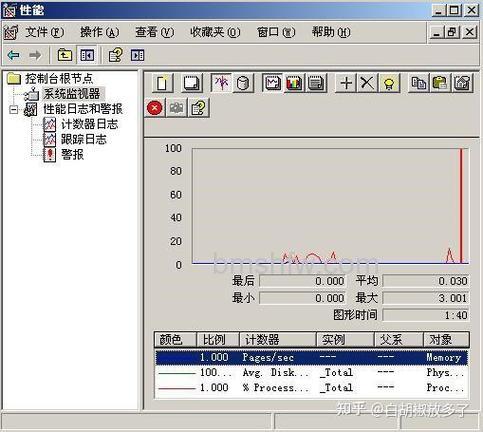Open the 查看(V) menu
Viewport: 483px width, 432px height.
(154, 32)
